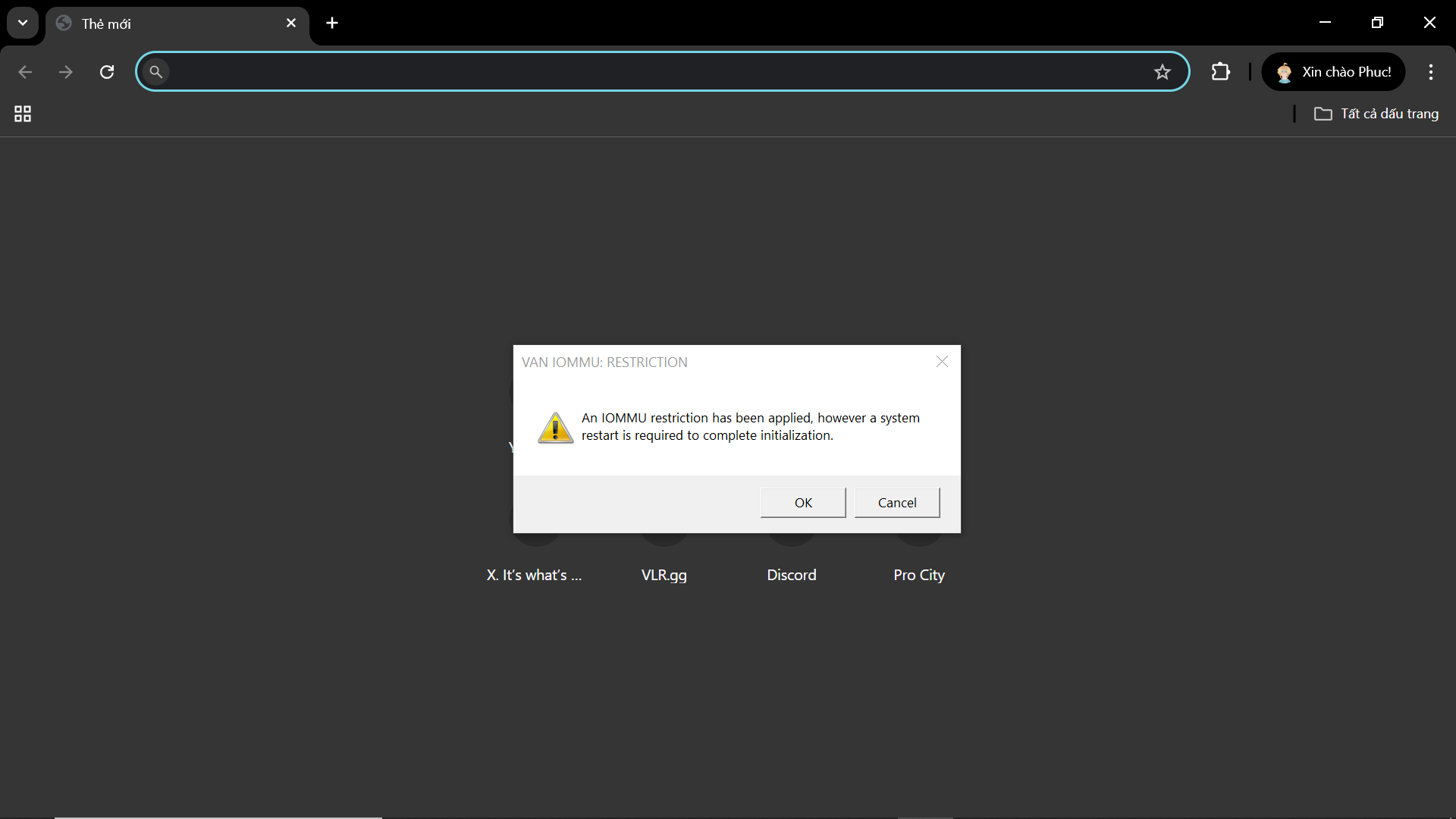Open the VLR.gg shortcut
Image resolution: width=1456 pixels, height=819 pixels.
pos(664,574)
